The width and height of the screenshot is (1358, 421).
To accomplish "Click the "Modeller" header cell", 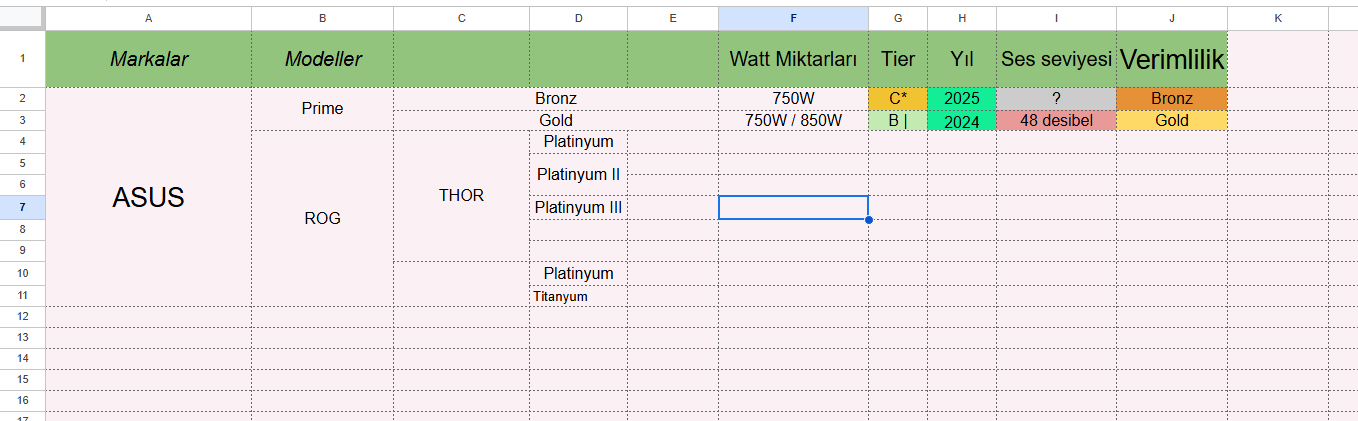I will (x=322, y=59).
